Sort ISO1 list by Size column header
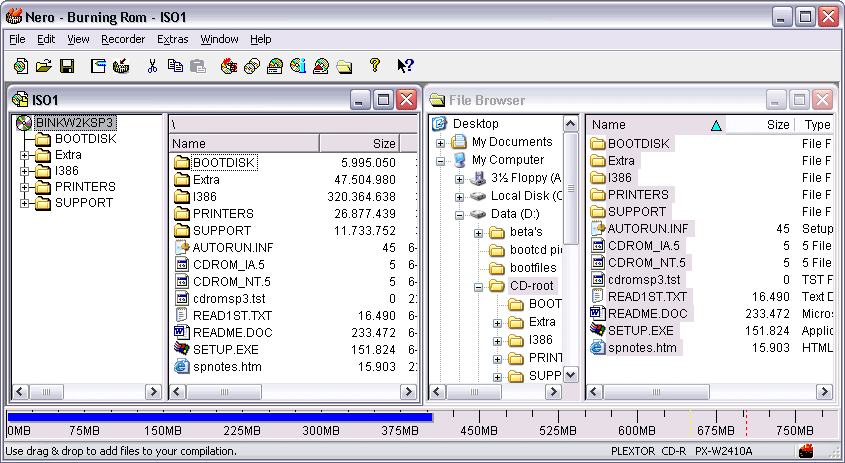 [359, 143]
